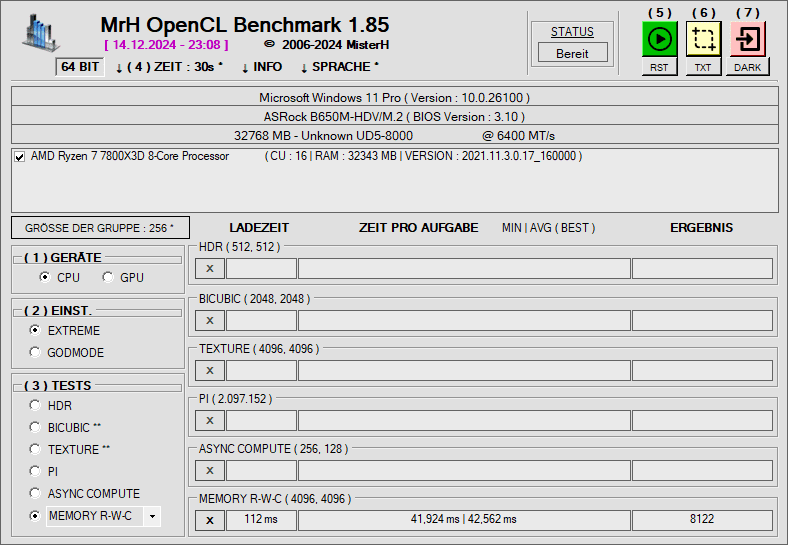Viewport: 788px width, 545px height.
Task: Click the TXT export button
Action: point(703,67)
